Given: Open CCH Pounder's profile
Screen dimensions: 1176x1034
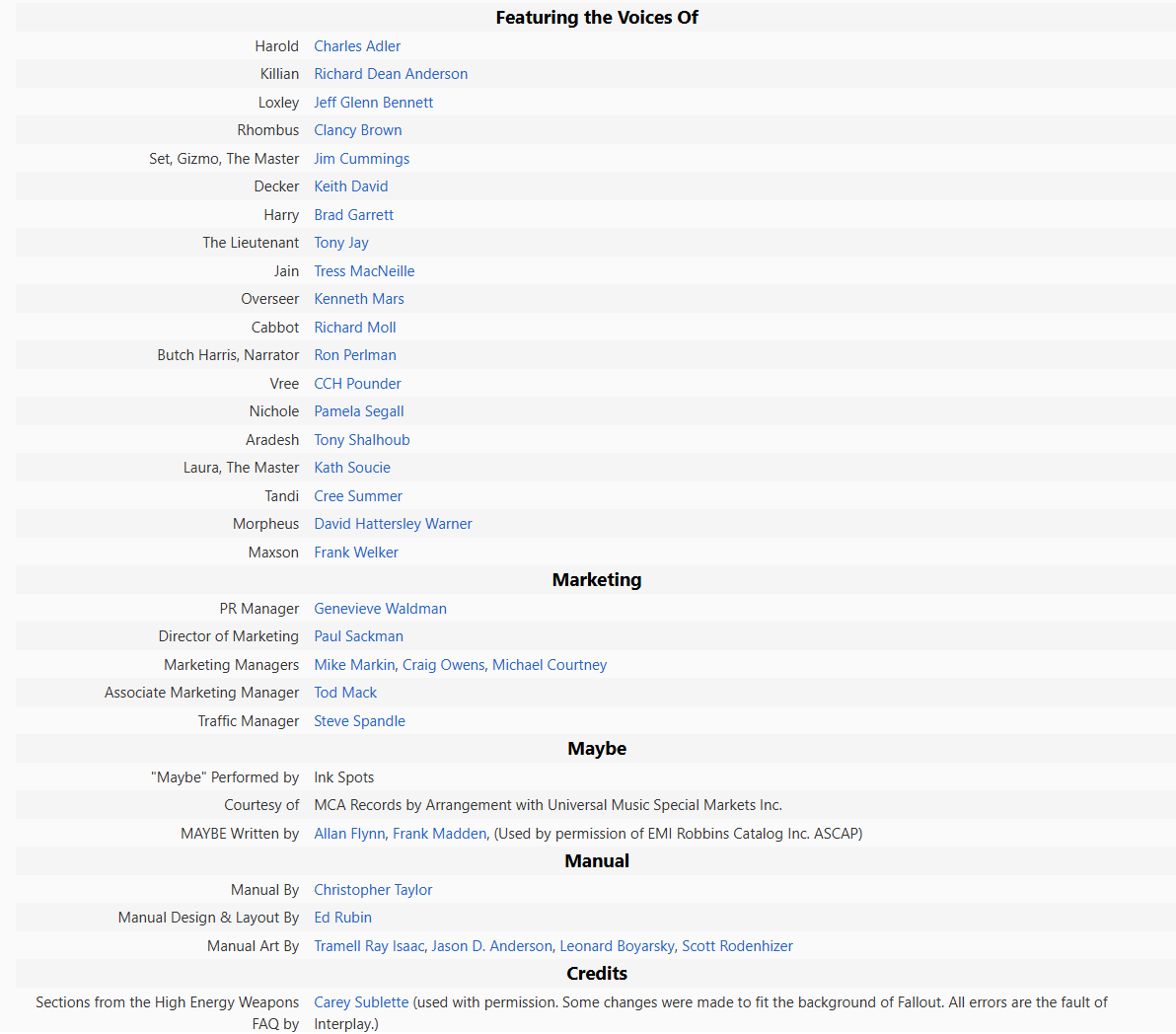Looking at the screenshot, I should point(358,384).
